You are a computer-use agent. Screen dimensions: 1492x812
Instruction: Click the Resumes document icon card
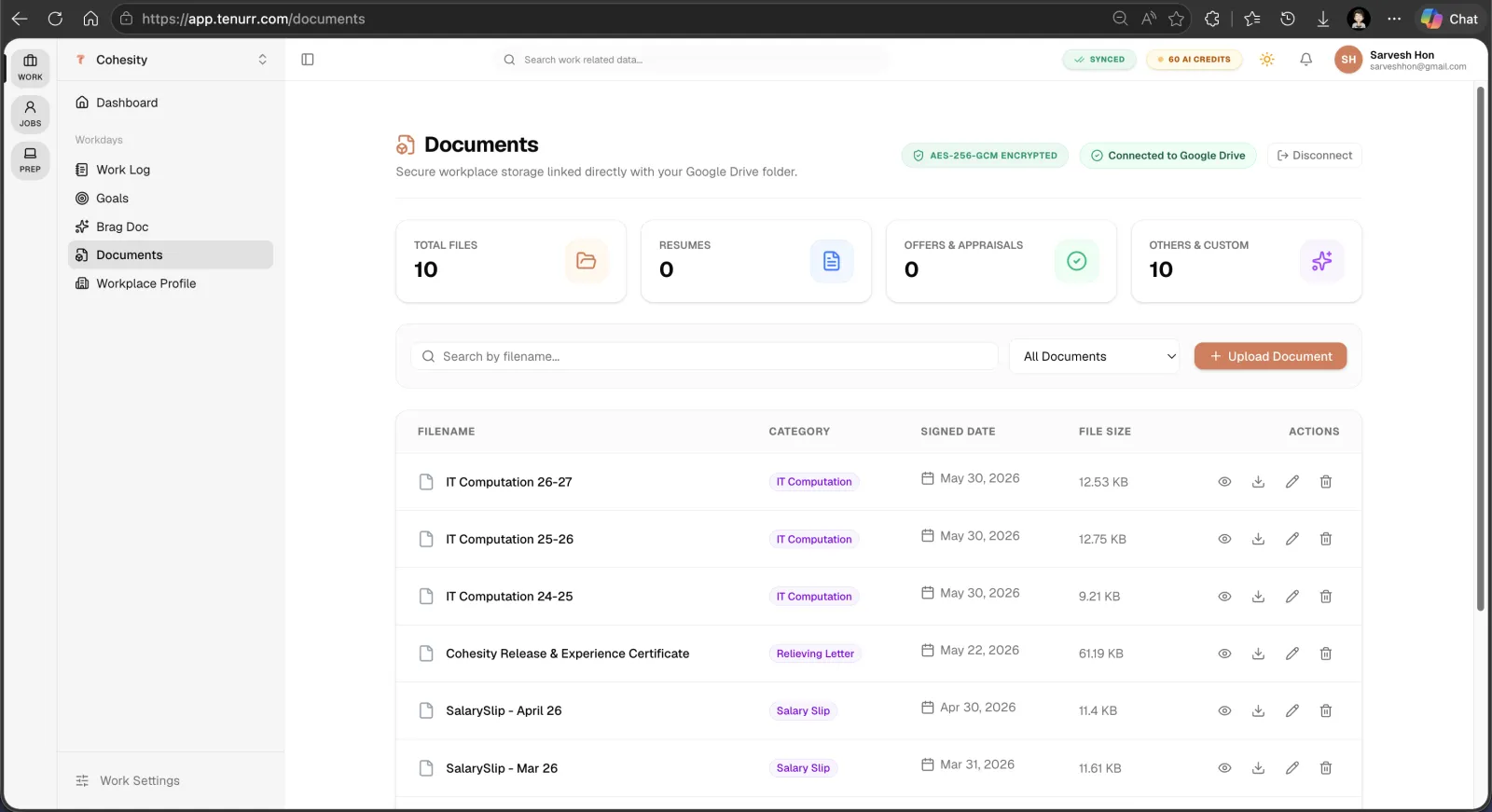(x=832, y=261)
